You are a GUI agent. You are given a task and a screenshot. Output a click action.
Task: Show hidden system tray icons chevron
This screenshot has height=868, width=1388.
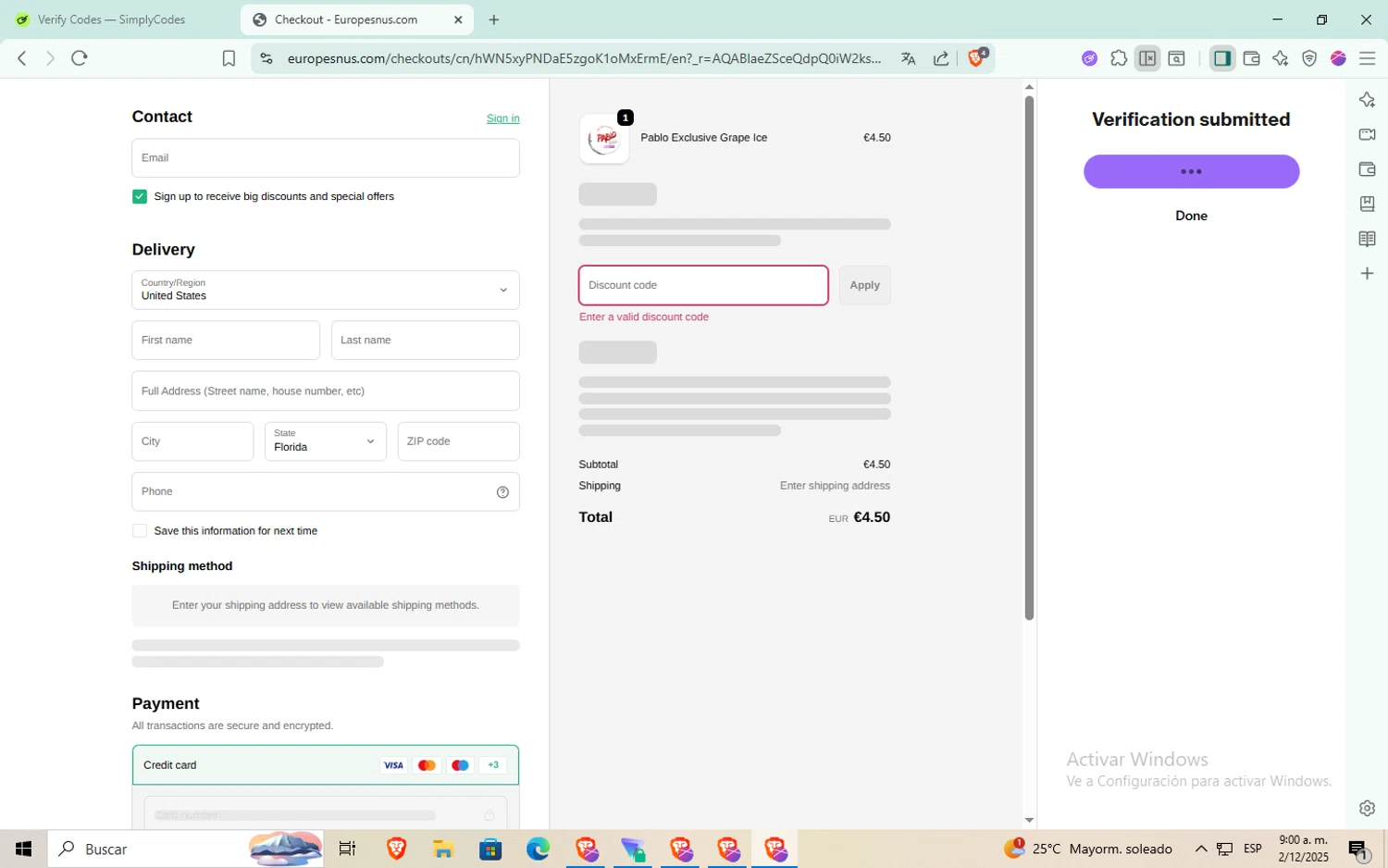[1201, 849]
